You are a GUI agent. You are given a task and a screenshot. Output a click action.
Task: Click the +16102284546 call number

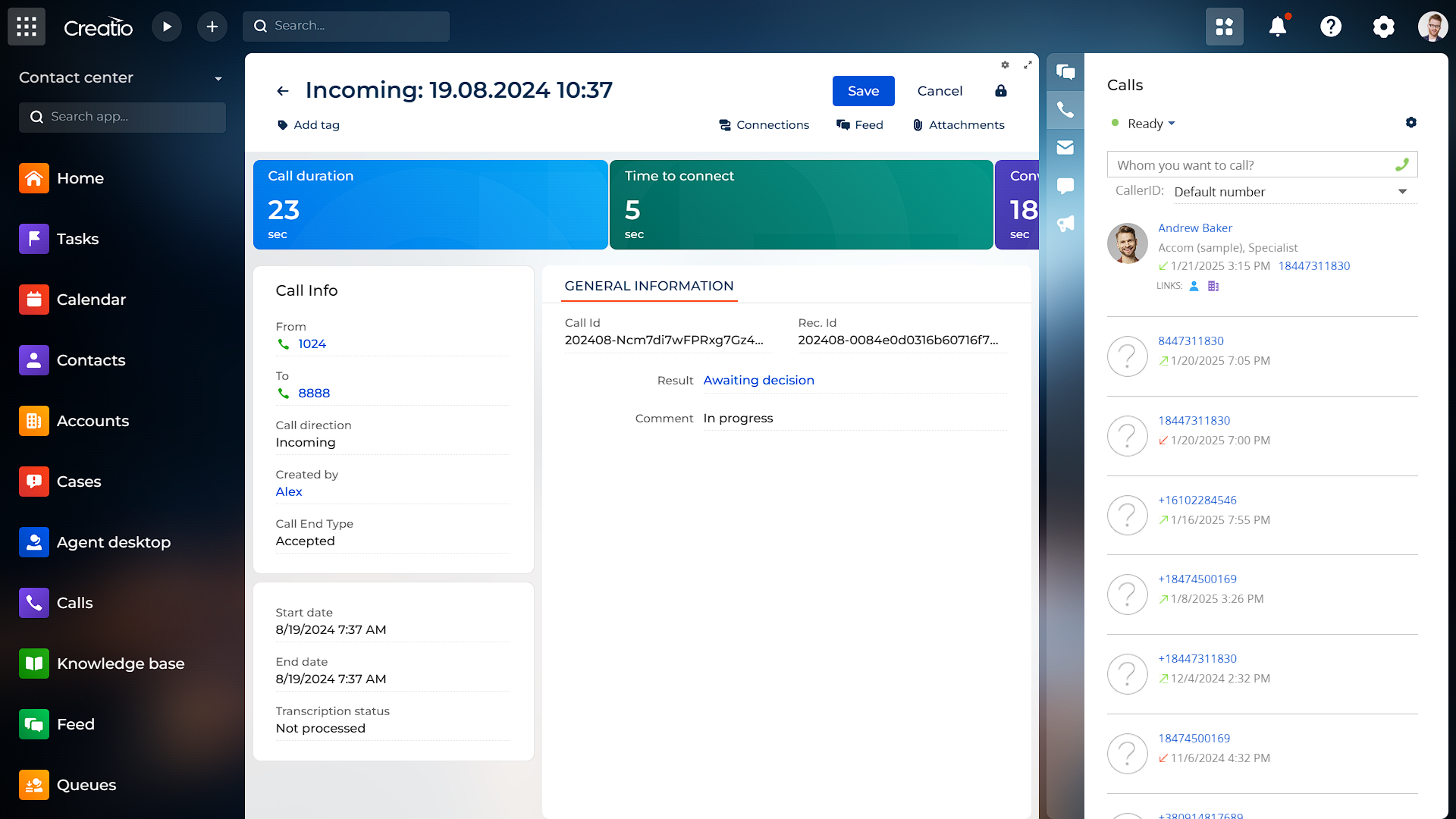pos(1197,500)
